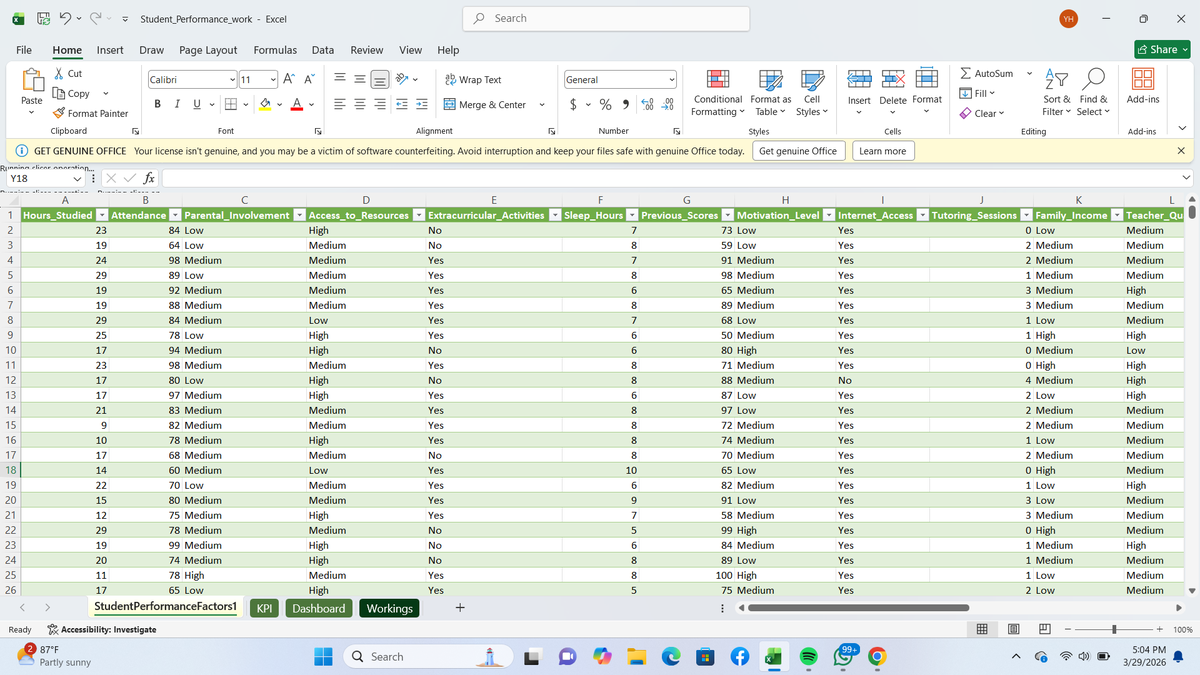Increase decimal places
Viewport: 1200px width, 675px height.
(x=648, y=103)
